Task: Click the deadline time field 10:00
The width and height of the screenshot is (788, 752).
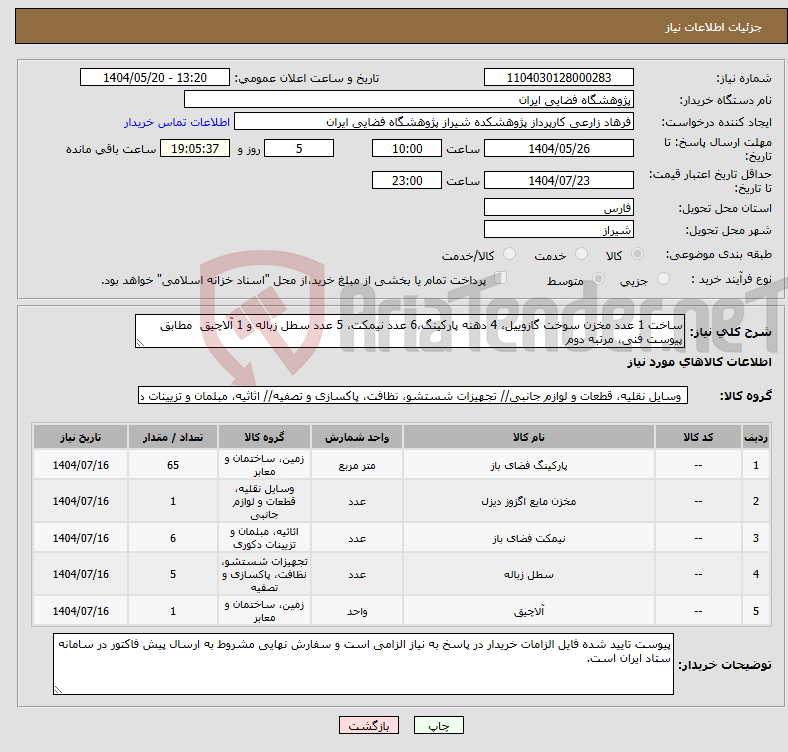Action: click(407, 148)
